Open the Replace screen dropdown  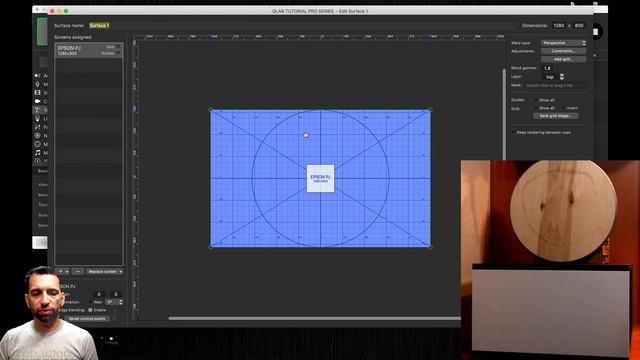tap(105, 271)
